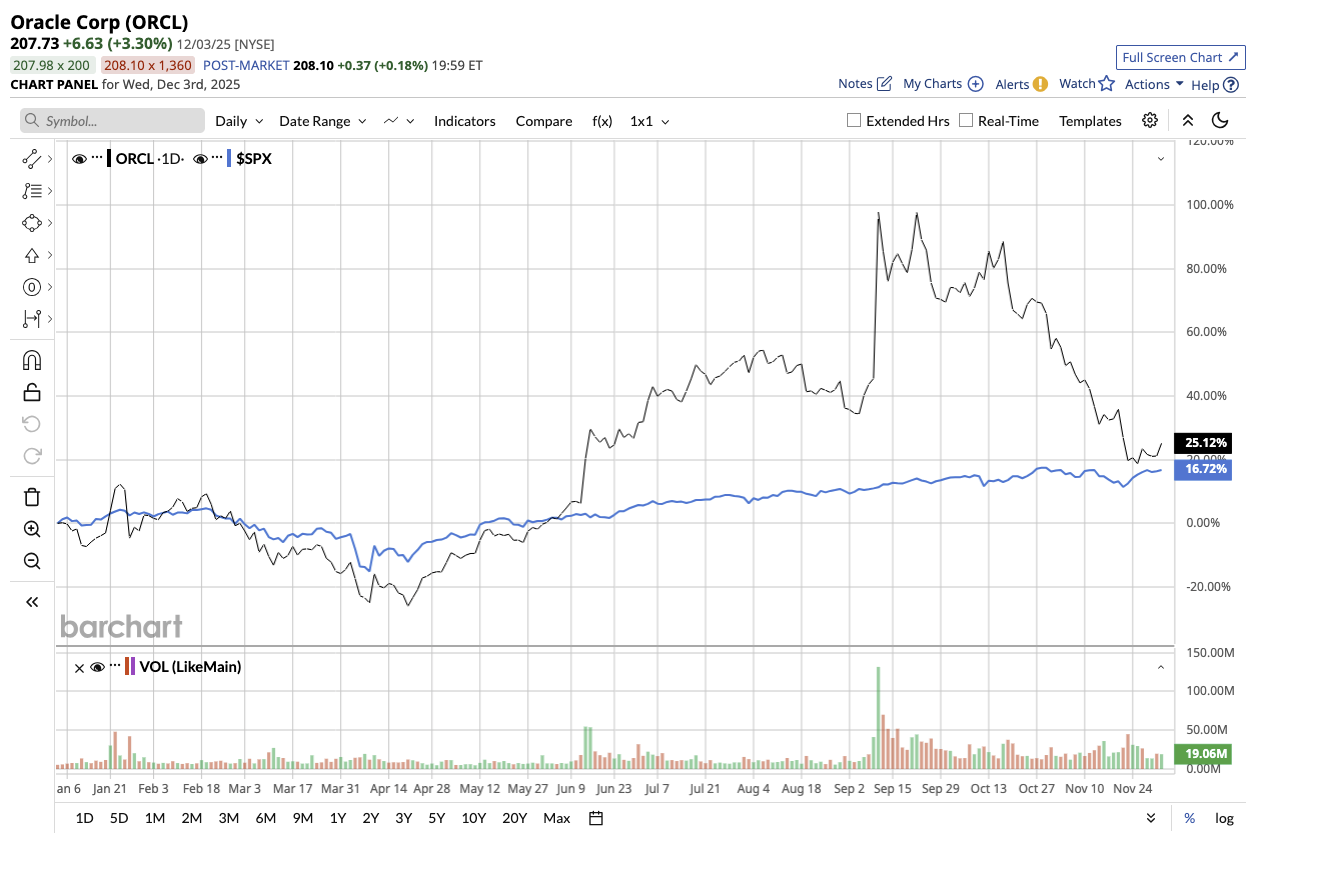Screen dimensions: 1338x876
Task: Zoom out using the magnifier minus icon
Action: click(32, 561)
